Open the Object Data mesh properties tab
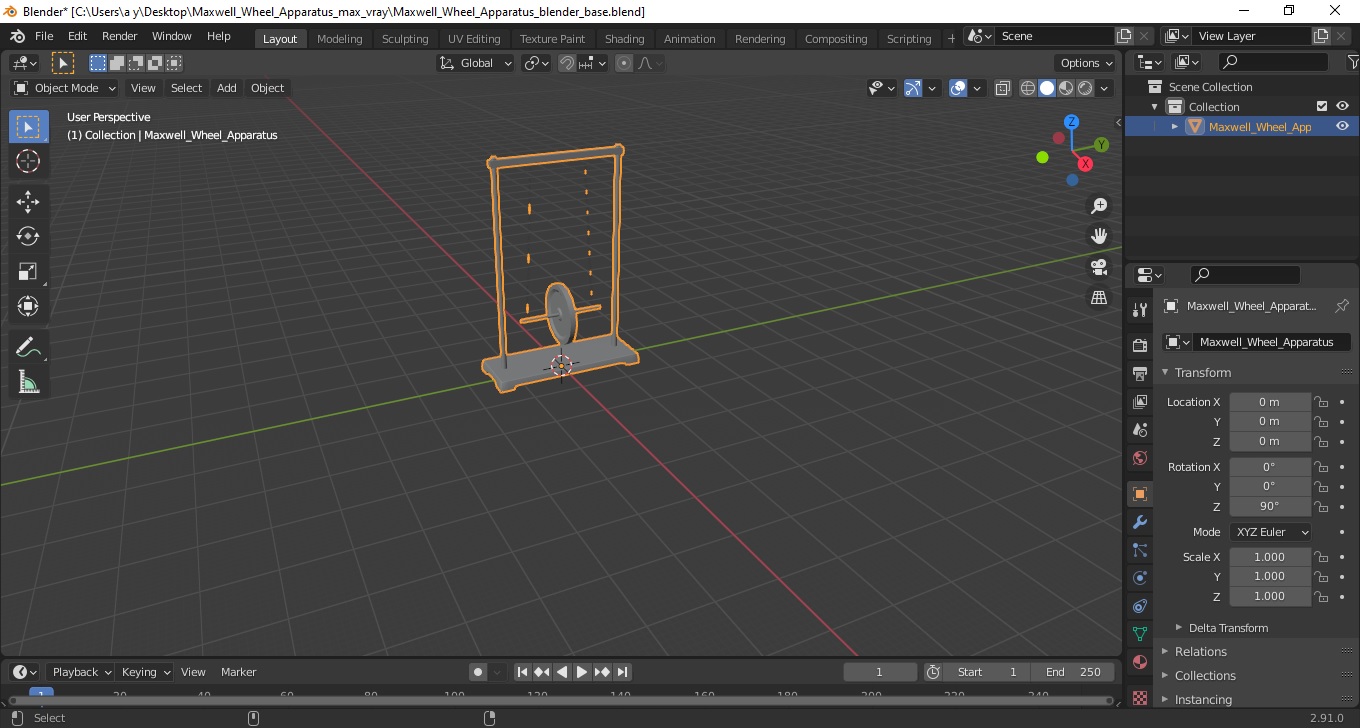The image size is (1360, 728). tap(1139, 634)
